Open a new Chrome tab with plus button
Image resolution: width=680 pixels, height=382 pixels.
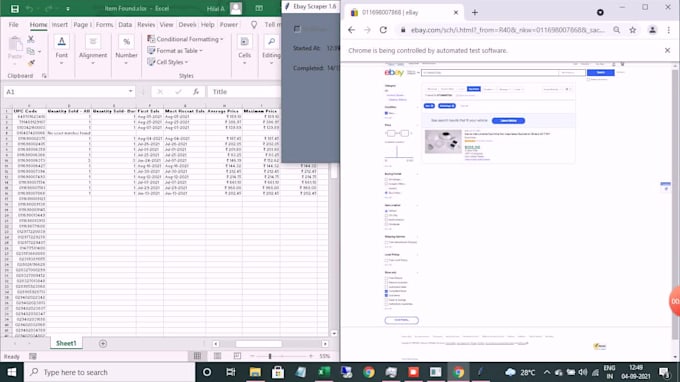click(x=475, y=13)
